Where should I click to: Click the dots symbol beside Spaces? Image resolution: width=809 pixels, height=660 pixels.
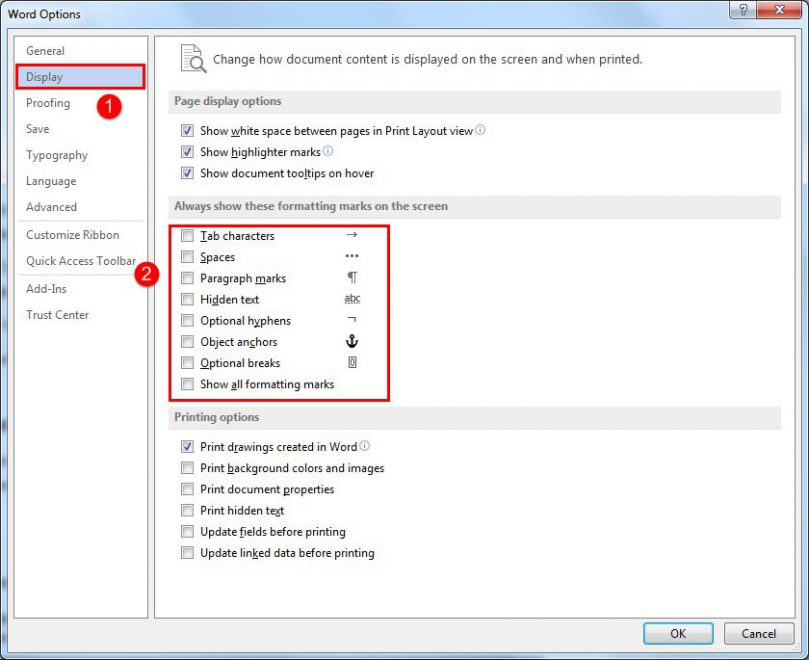[x=351, y=257]
